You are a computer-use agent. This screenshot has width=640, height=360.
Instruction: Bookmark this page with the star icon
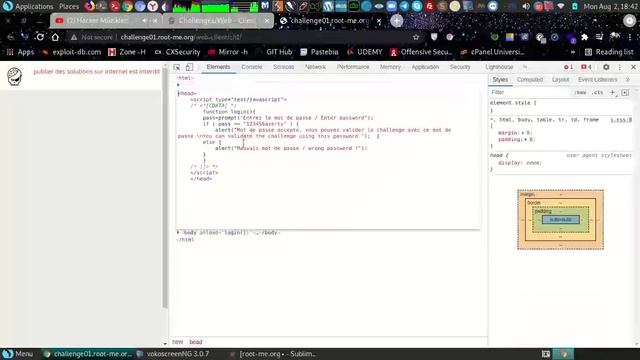click(x=416, y=37)
